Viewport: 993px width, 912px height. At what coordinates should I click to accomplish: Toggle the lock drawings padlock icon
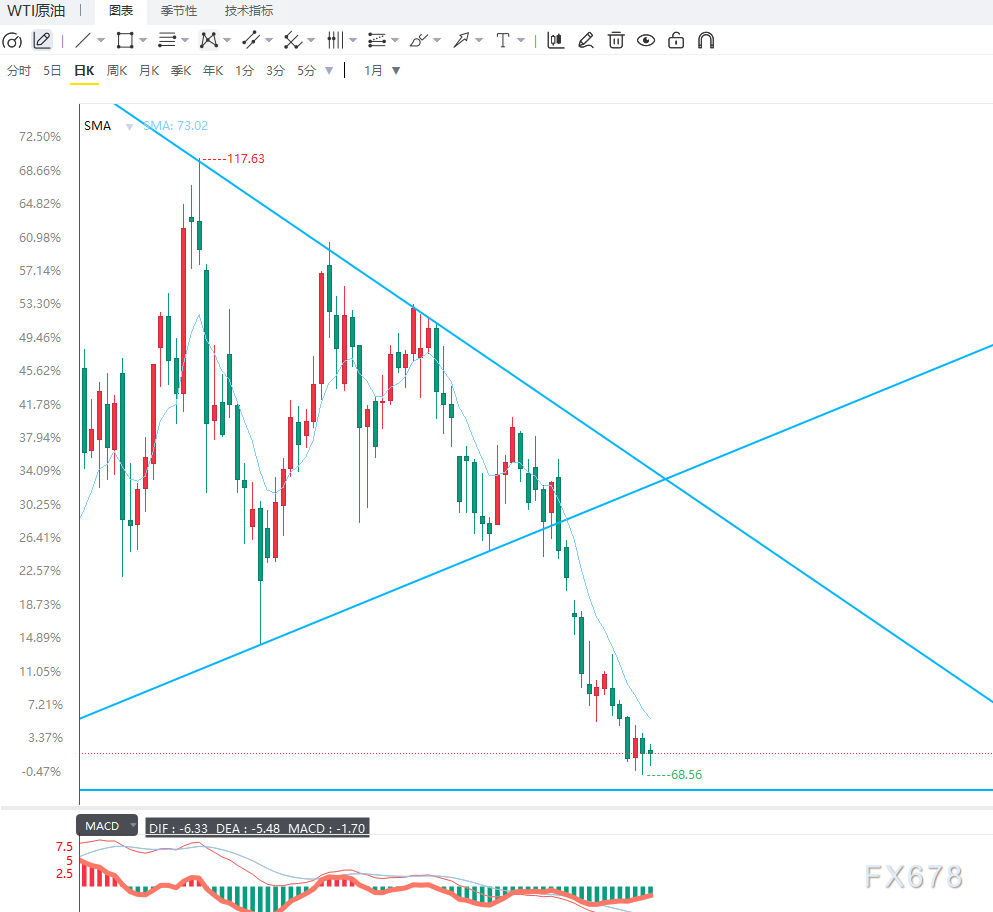coord(676,41)
